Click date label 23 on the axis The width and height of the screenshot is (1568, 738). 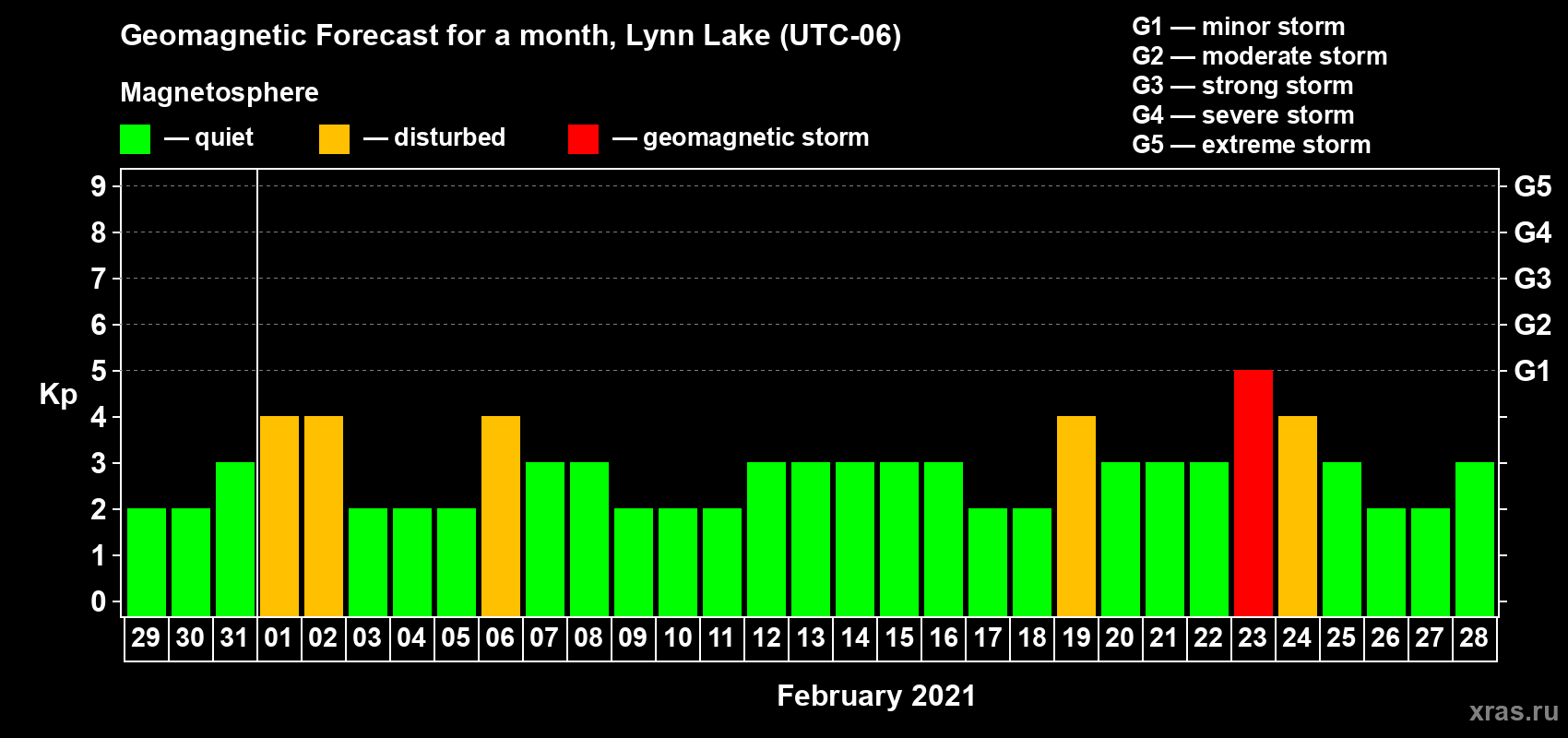point(1253,637)
